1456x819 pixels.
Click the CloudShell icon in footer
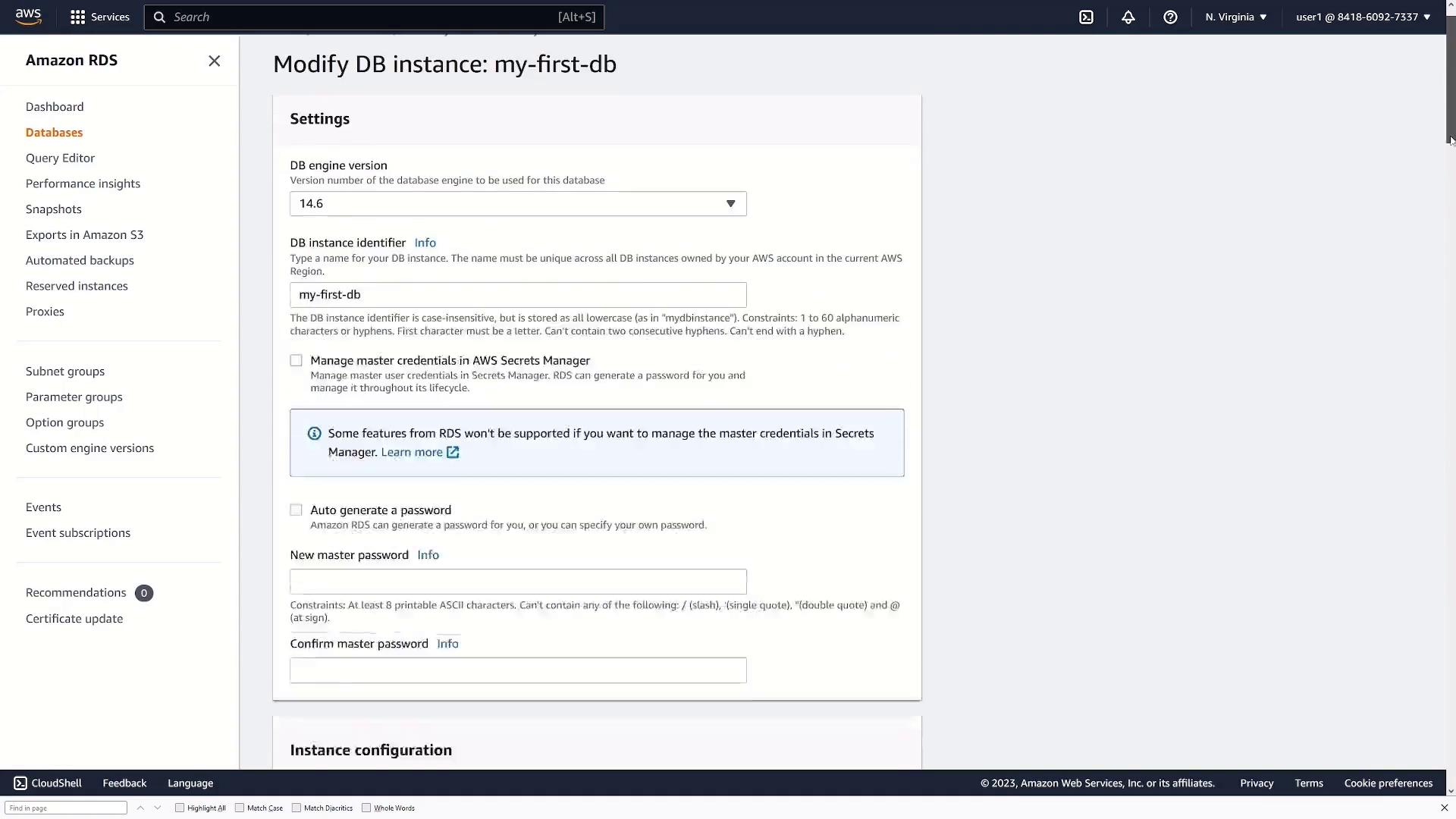coord(20,783)
